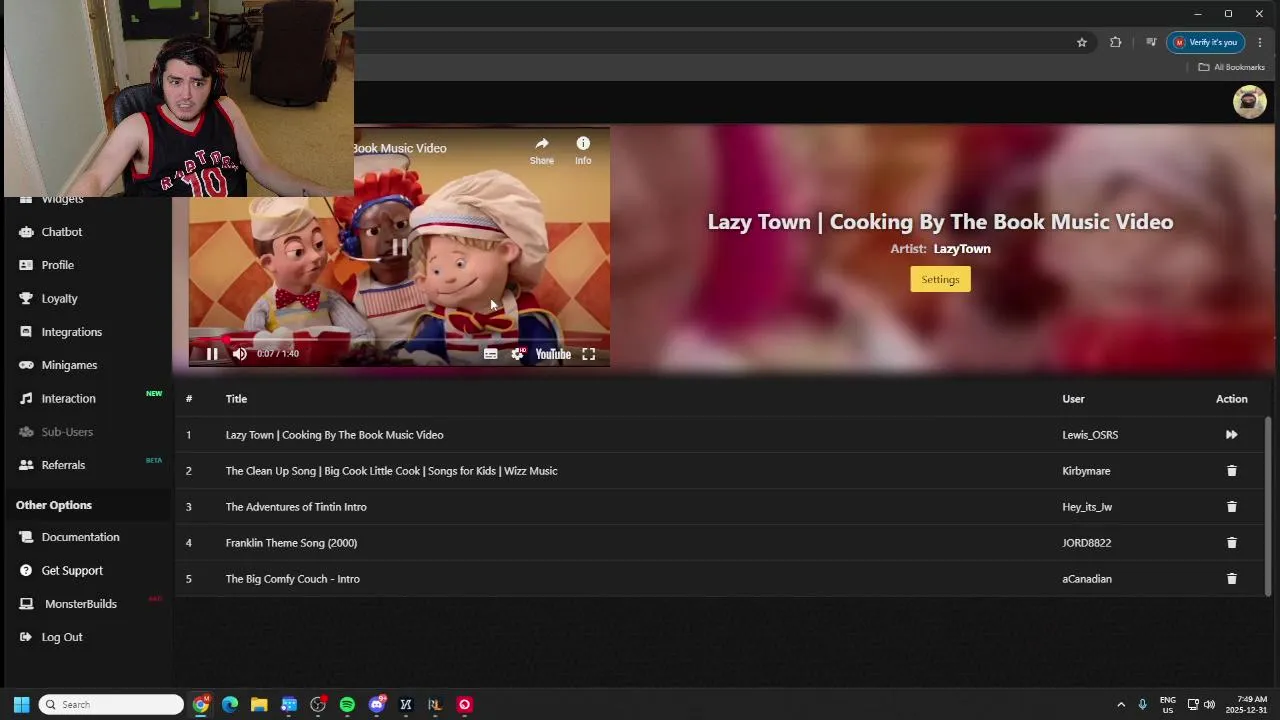Remove The Adventures of Tintin Intro
This screenshot has height=720, width=1280.
tap(1231, 507)
